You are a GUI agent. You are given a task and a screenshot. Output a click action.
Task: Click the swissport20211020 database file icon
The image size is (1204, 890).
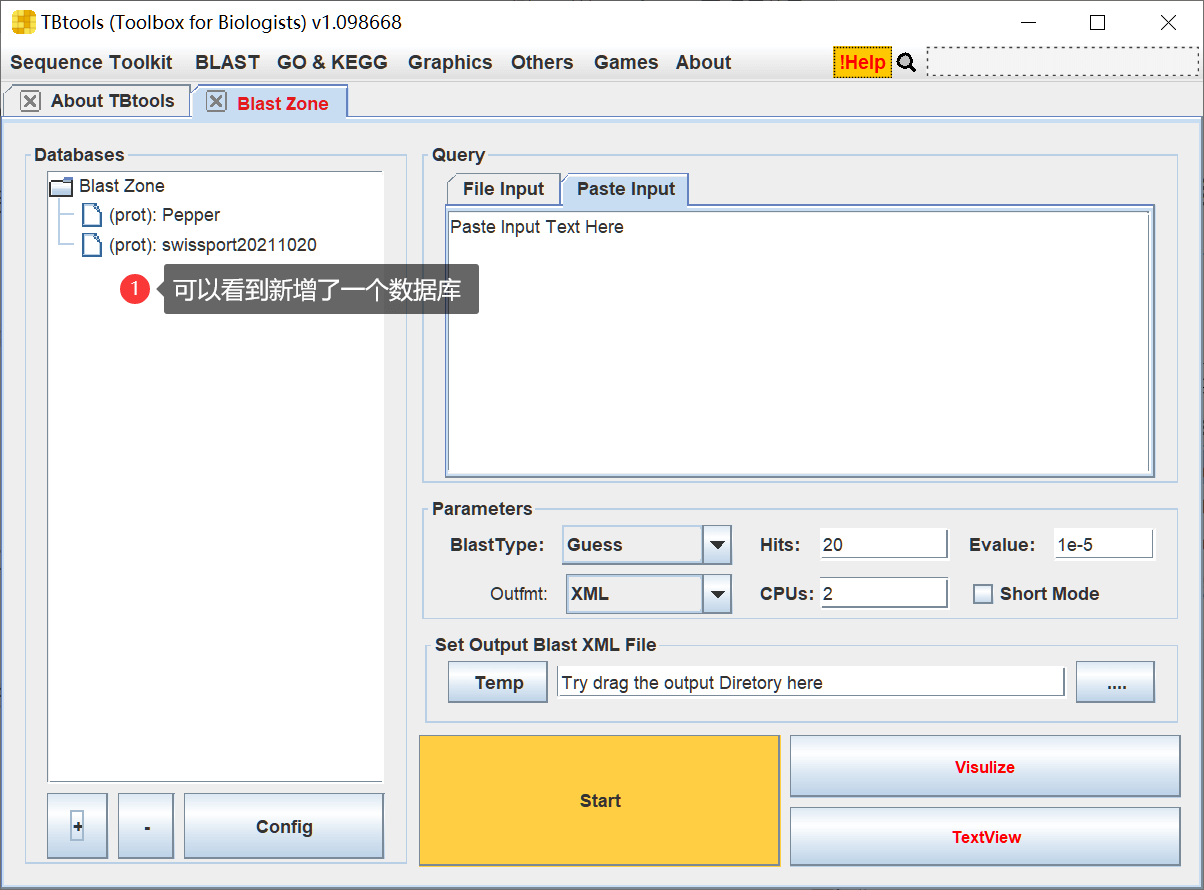pos(92,245)
